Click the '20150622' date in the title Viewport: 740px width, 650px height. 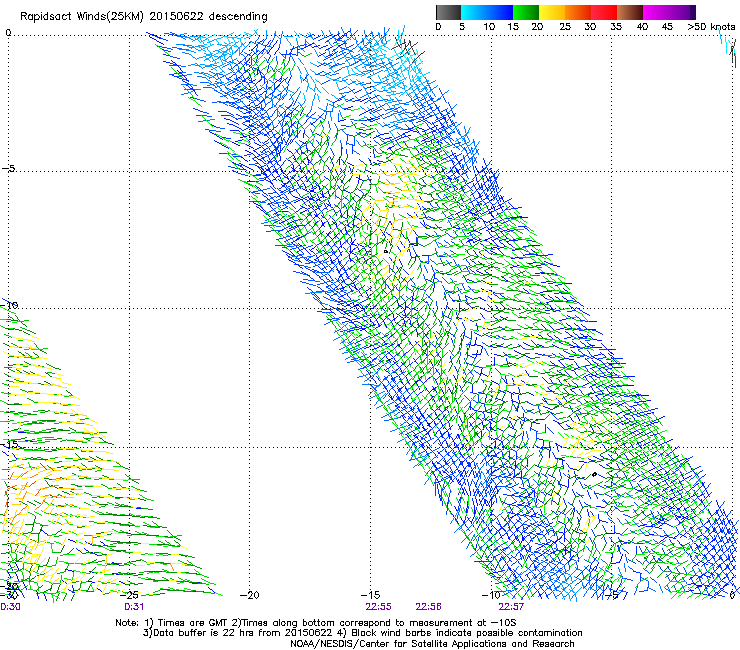point(176,16)
